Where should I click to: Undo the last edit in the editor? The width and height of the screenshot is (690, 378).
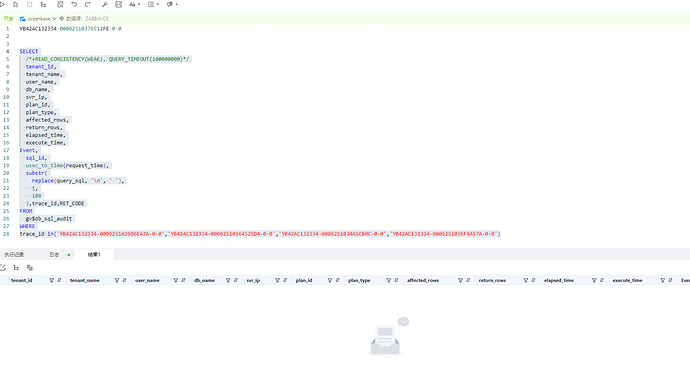tap(74, 4)
